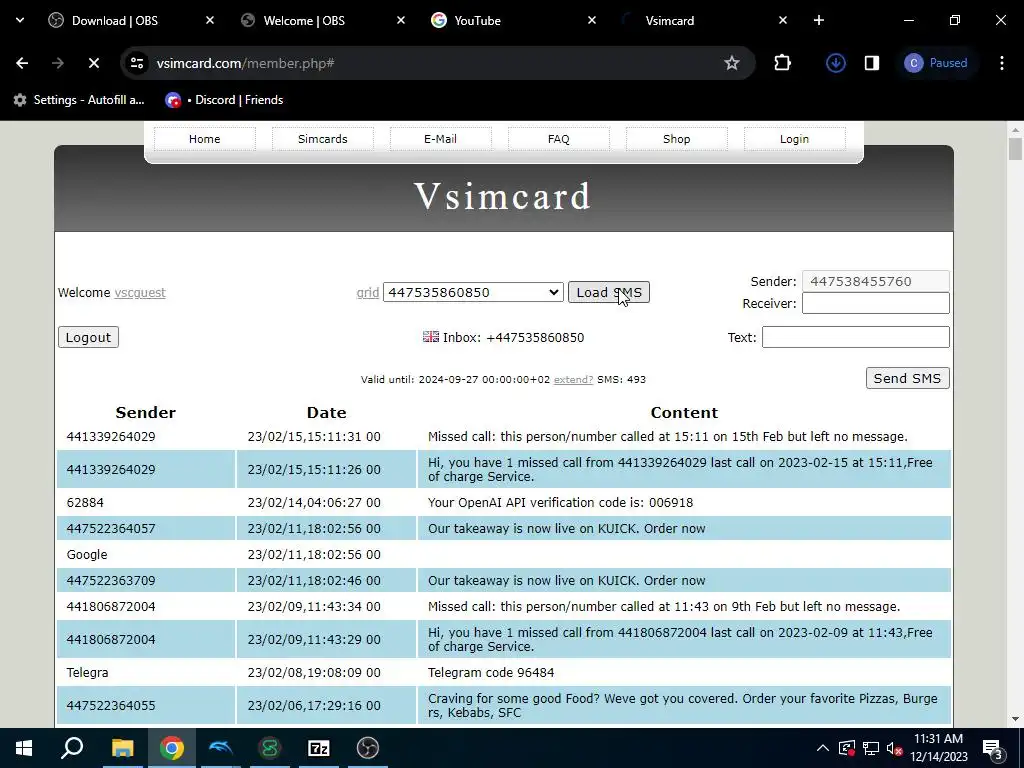Focus the Sender input field
Screen dimensions: 1024x768
coord(875,281)
